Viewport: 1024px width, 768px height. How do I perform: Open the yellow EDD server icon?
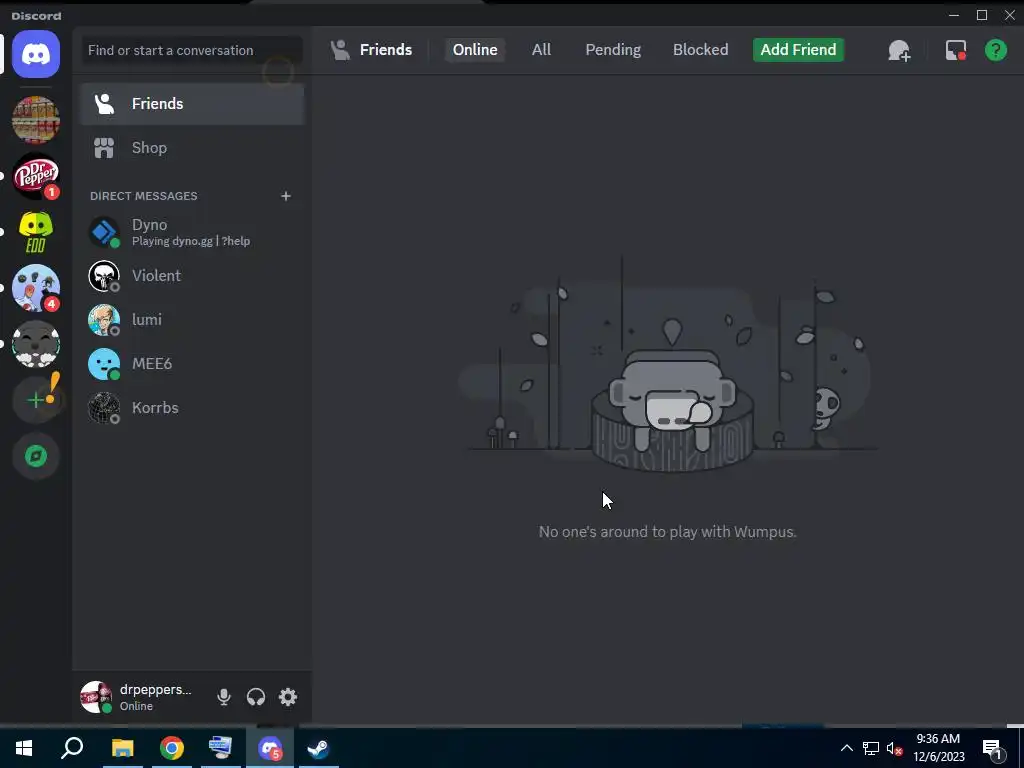click(36, 232)
